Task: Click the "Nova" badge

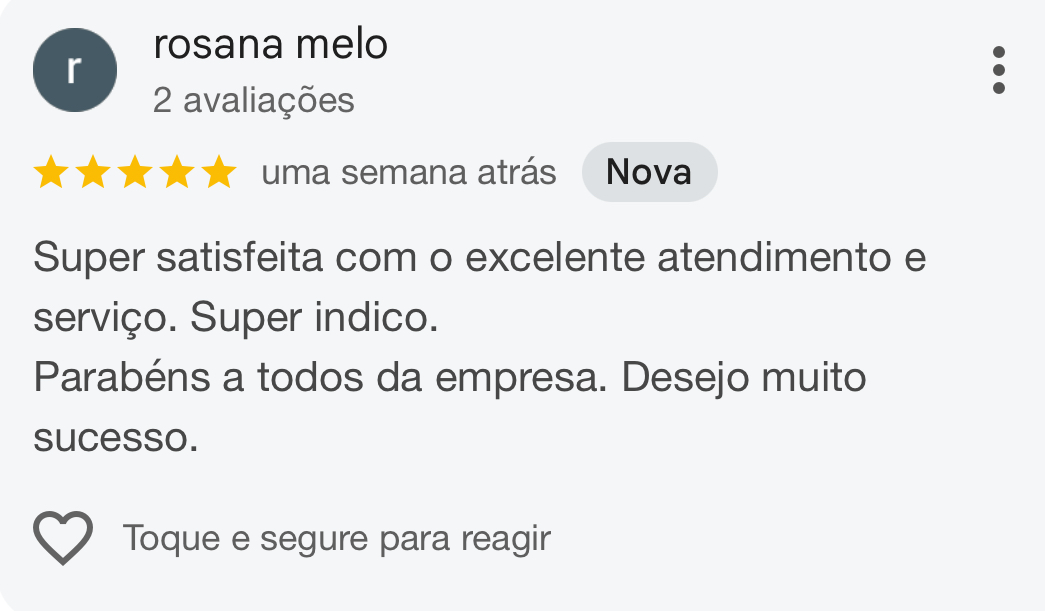Action: click(649, 172)
